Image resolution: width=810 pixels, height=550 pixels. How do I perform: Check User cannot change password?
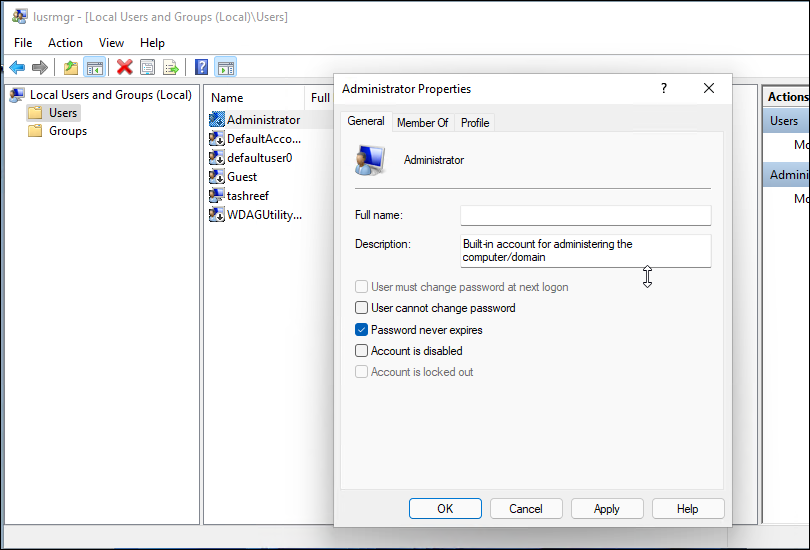coord(362,308)
